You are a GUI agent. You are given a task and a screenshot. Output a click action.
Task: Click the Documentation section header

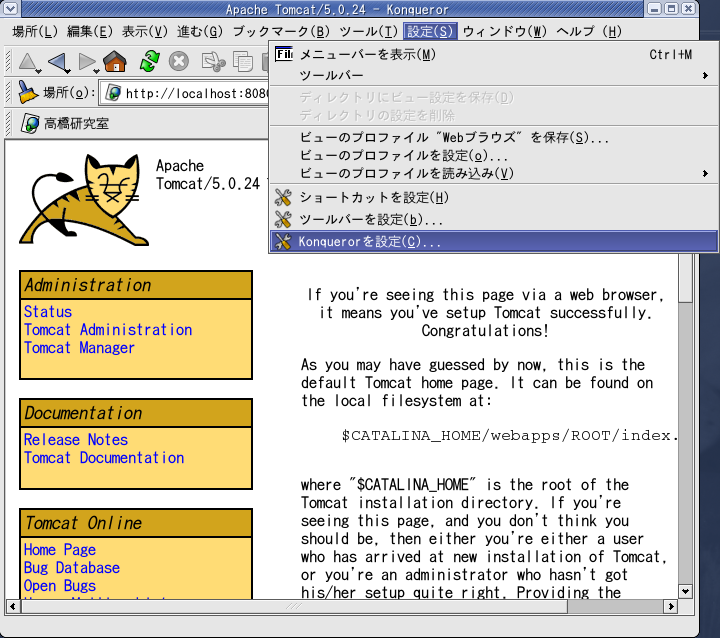pos(136,413)
